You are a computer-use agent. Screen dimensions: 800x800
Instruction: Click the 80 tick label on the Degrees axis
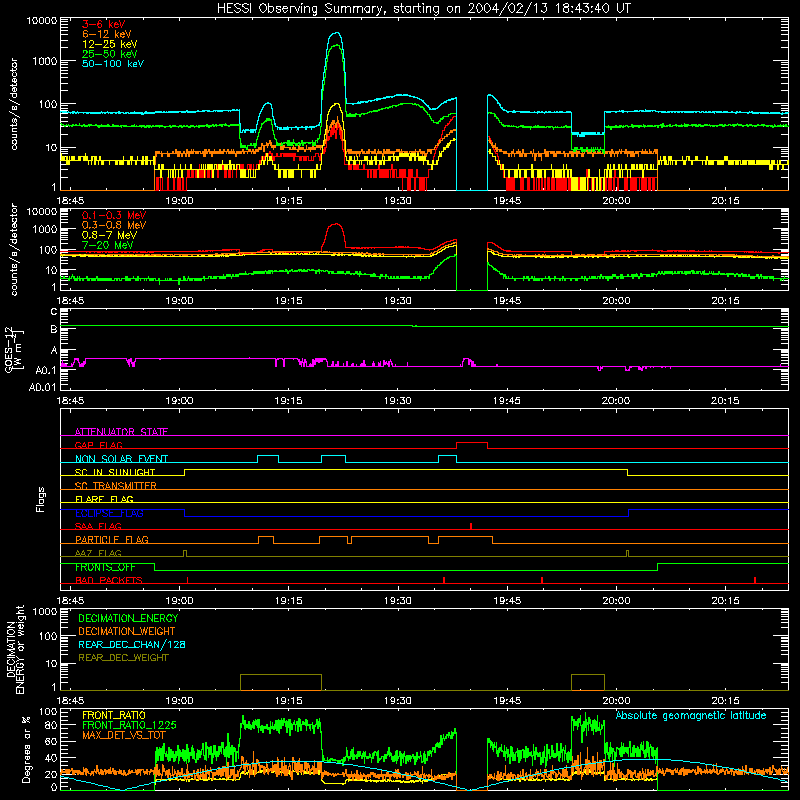click(51, 725)
